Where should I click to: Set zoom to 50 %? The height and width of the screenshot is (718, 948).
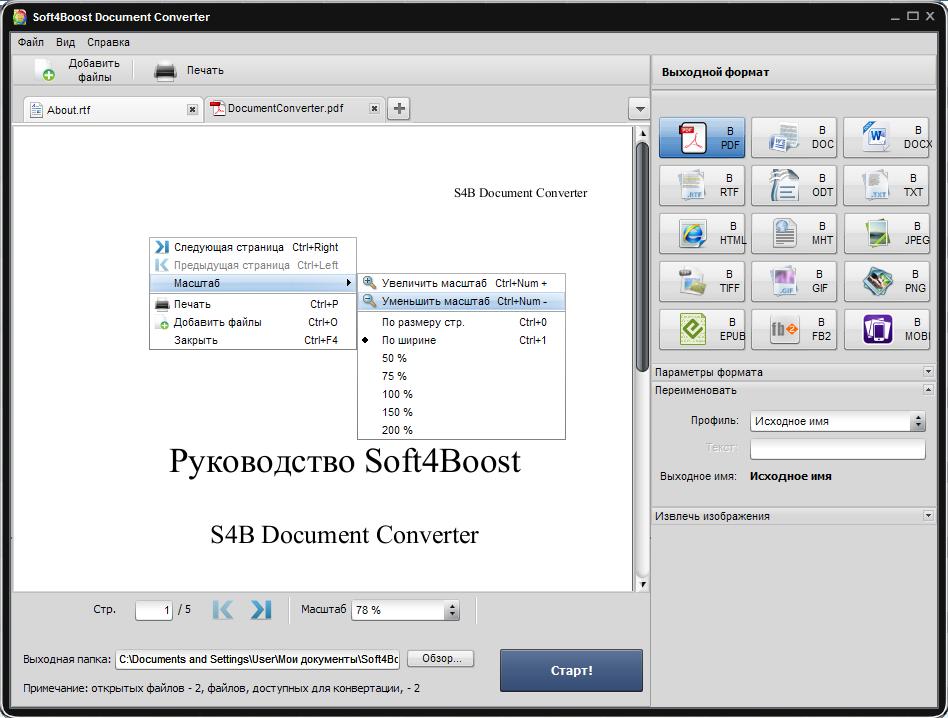click(461, 358)
